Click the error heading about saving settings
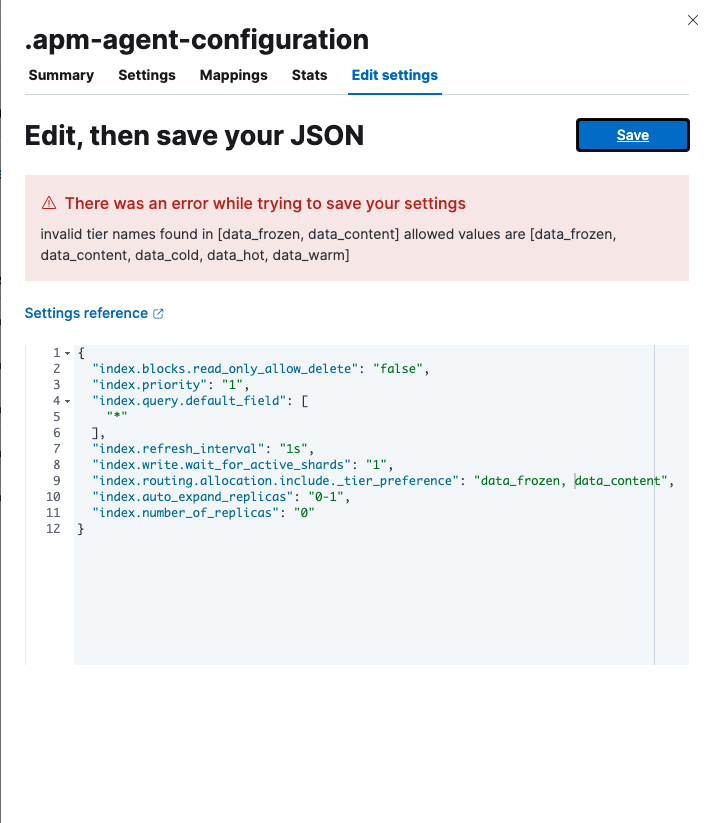Viewport: 712px width, 823px height. (265, 204)
